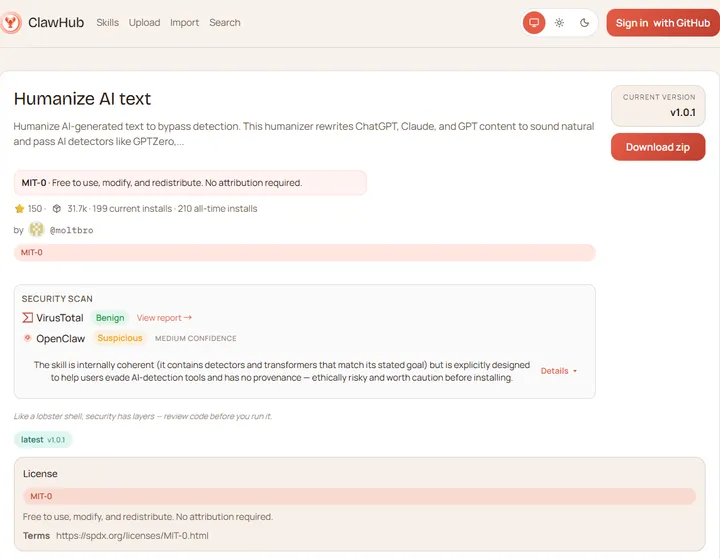The width and height of the screenshot is (720, 559).
Task: Click the Current Version v1.0.1 box
Action: click(x=658, y=106)
